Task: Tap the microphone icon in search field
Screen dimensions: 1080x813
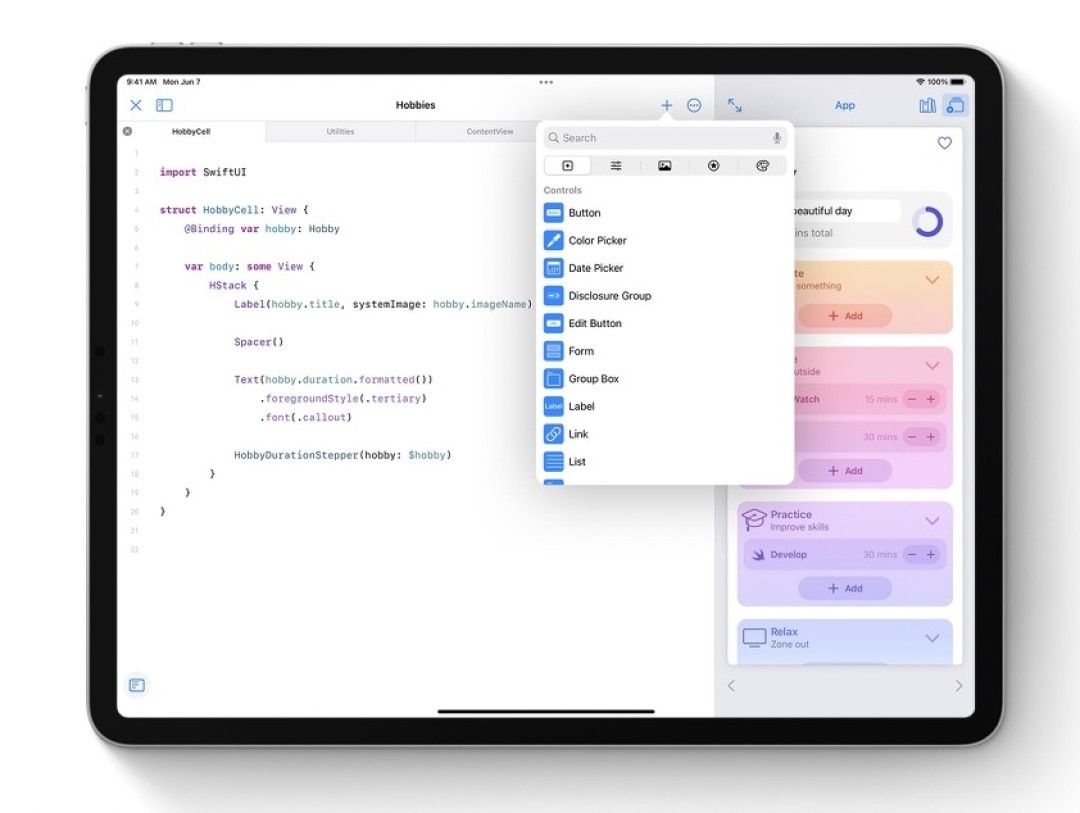Action: pyautogui.click(x=776, y=138)
